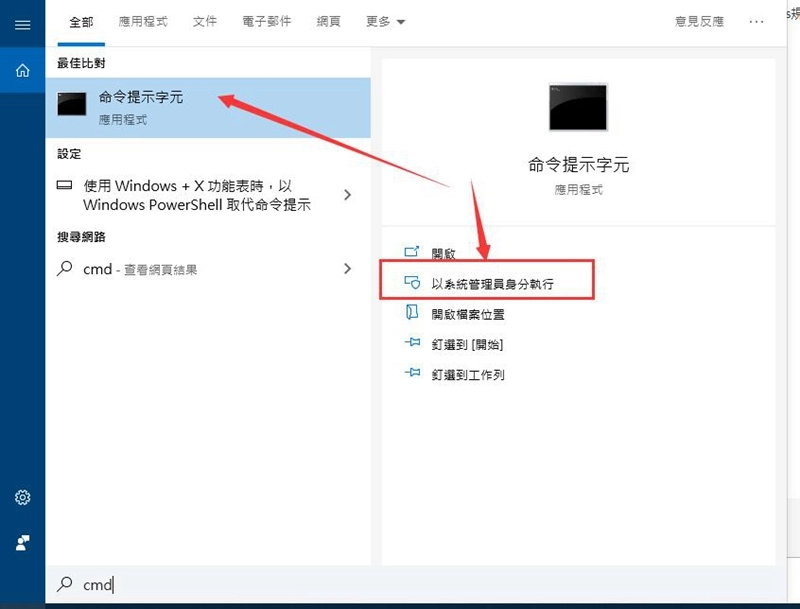
Task: Expand the 更多 dropdown
Action: 385,21
